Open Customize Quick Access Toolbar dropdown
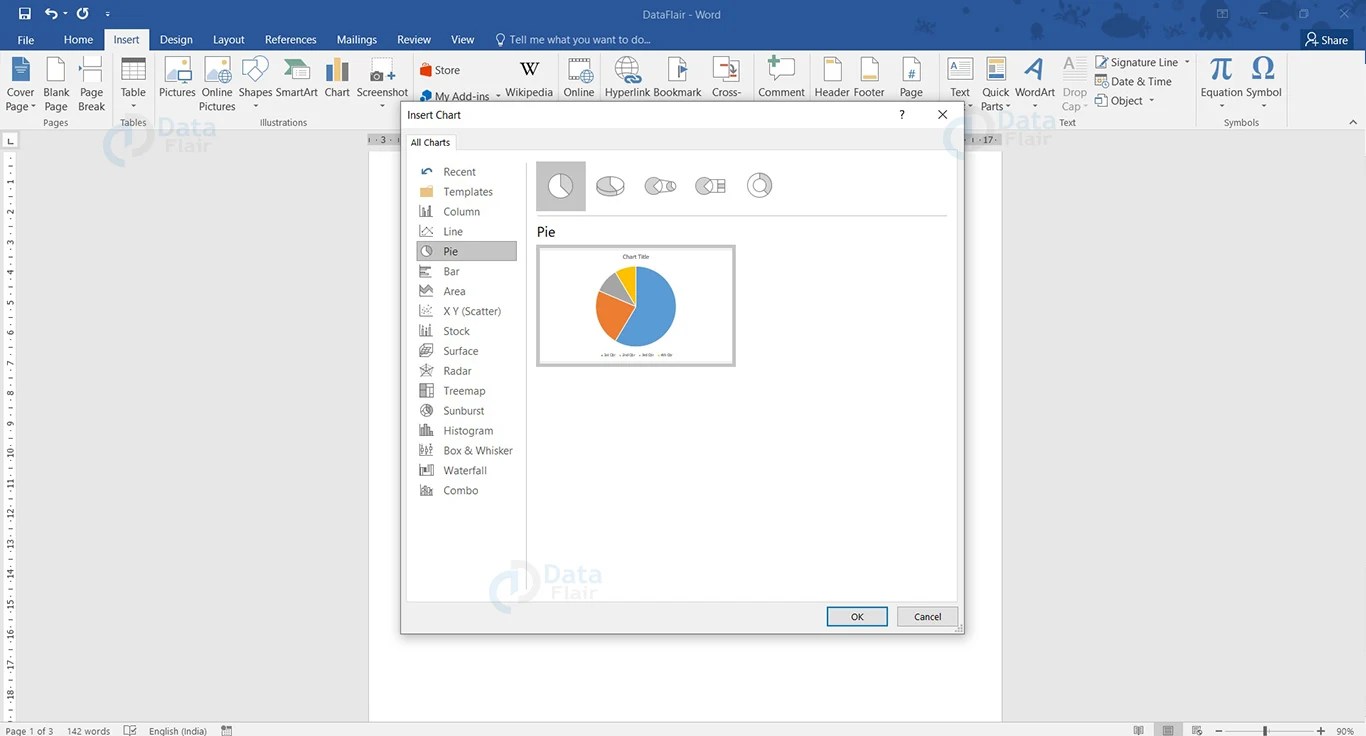Screen dimensions: 1366x736 click(x=108, y=14)
